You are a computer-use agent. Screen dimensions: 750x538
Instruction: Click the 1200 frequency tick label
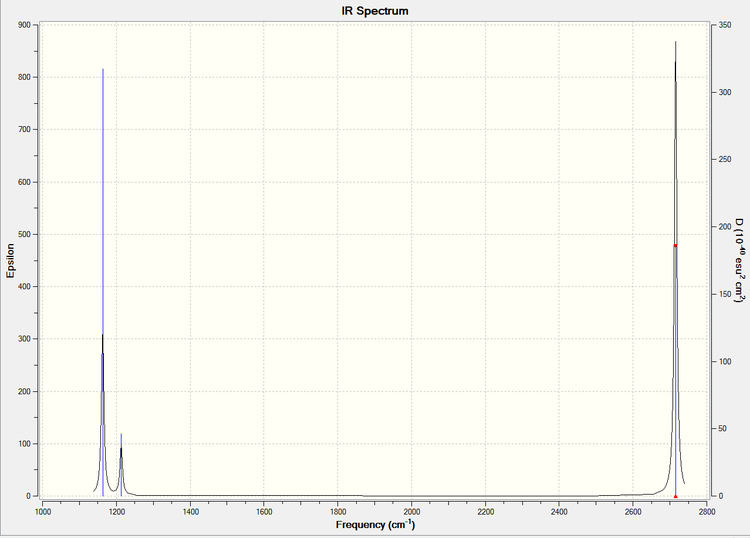tap(116, 512)
